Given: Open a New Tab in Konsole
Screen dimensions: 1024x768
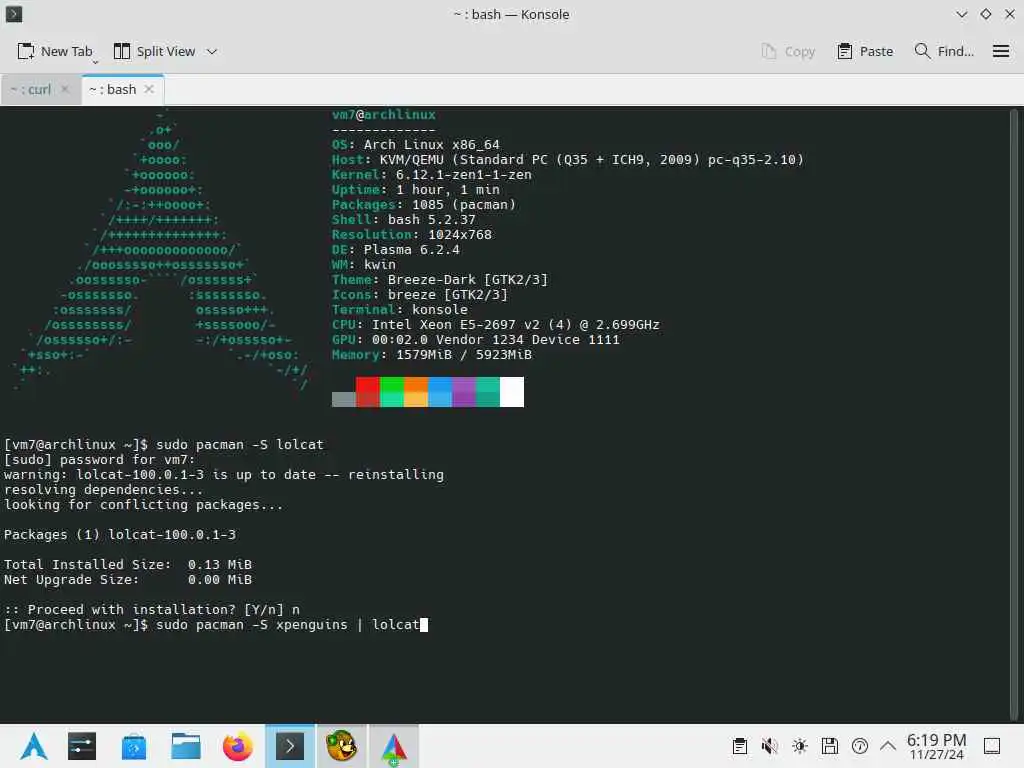Looking at the screenshot, I should click(x=54, y=52).
